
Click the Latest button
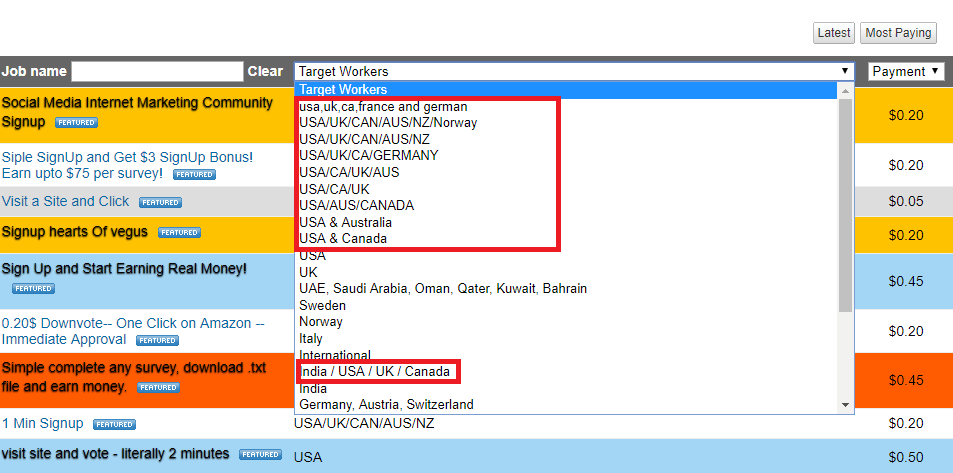[x=833, y=33]
